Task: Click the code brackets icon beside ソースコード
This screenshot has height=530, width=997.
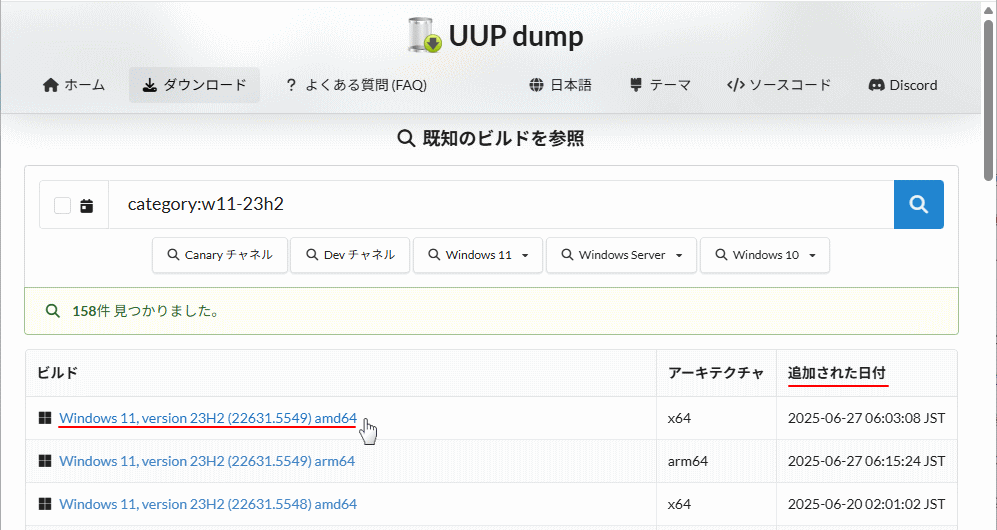Action: tap(736, 85)
